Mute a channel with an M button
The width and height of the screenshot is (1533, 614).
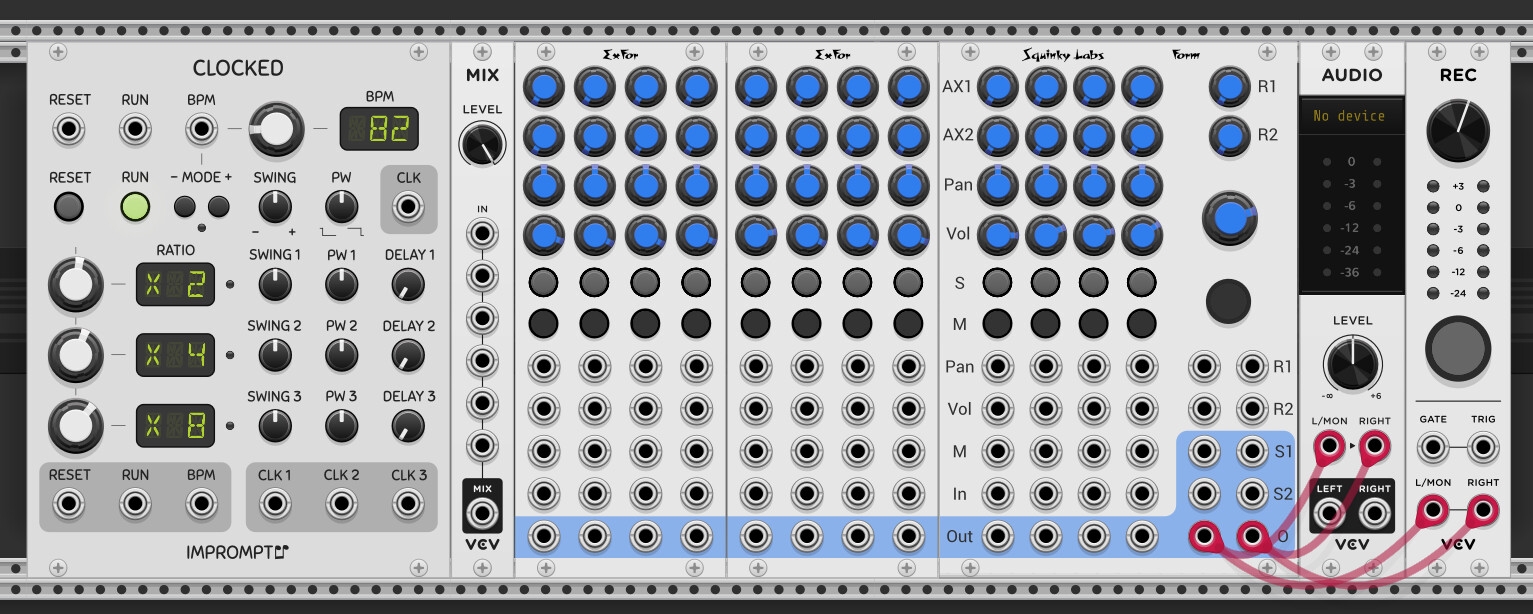[x=996, y=323]
